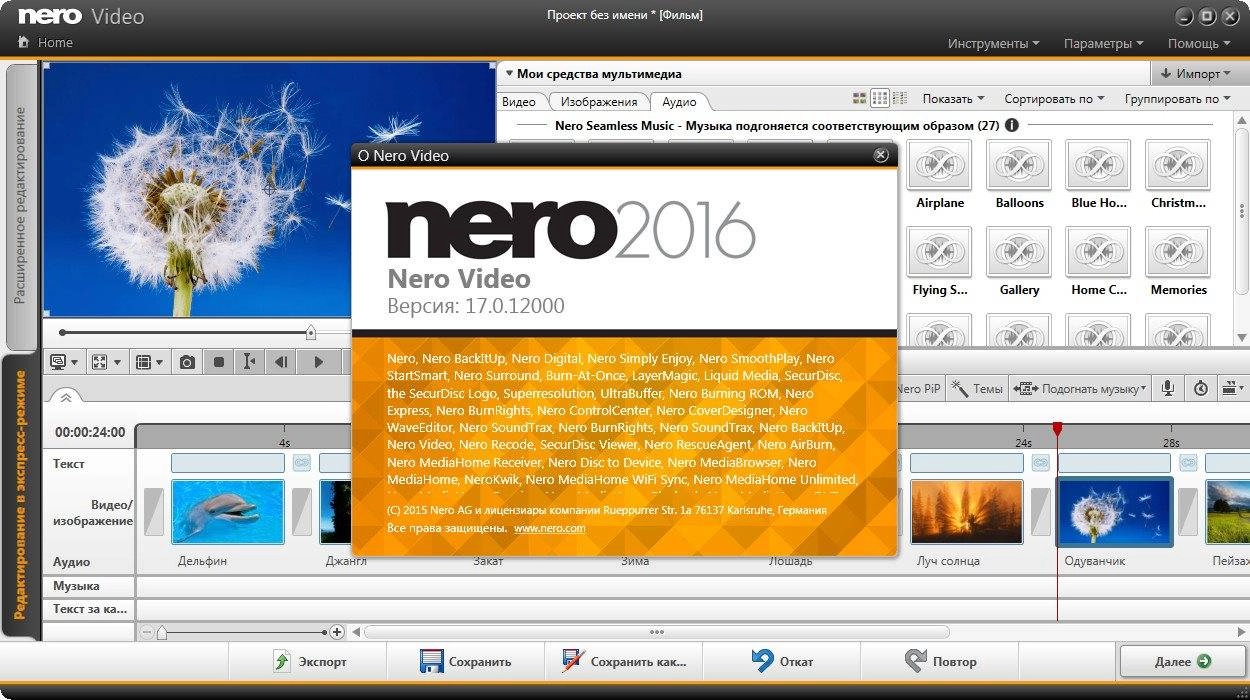Open the preview display mode dropdown
Viewport: 1250px width, 700px height.
(64, 362)
